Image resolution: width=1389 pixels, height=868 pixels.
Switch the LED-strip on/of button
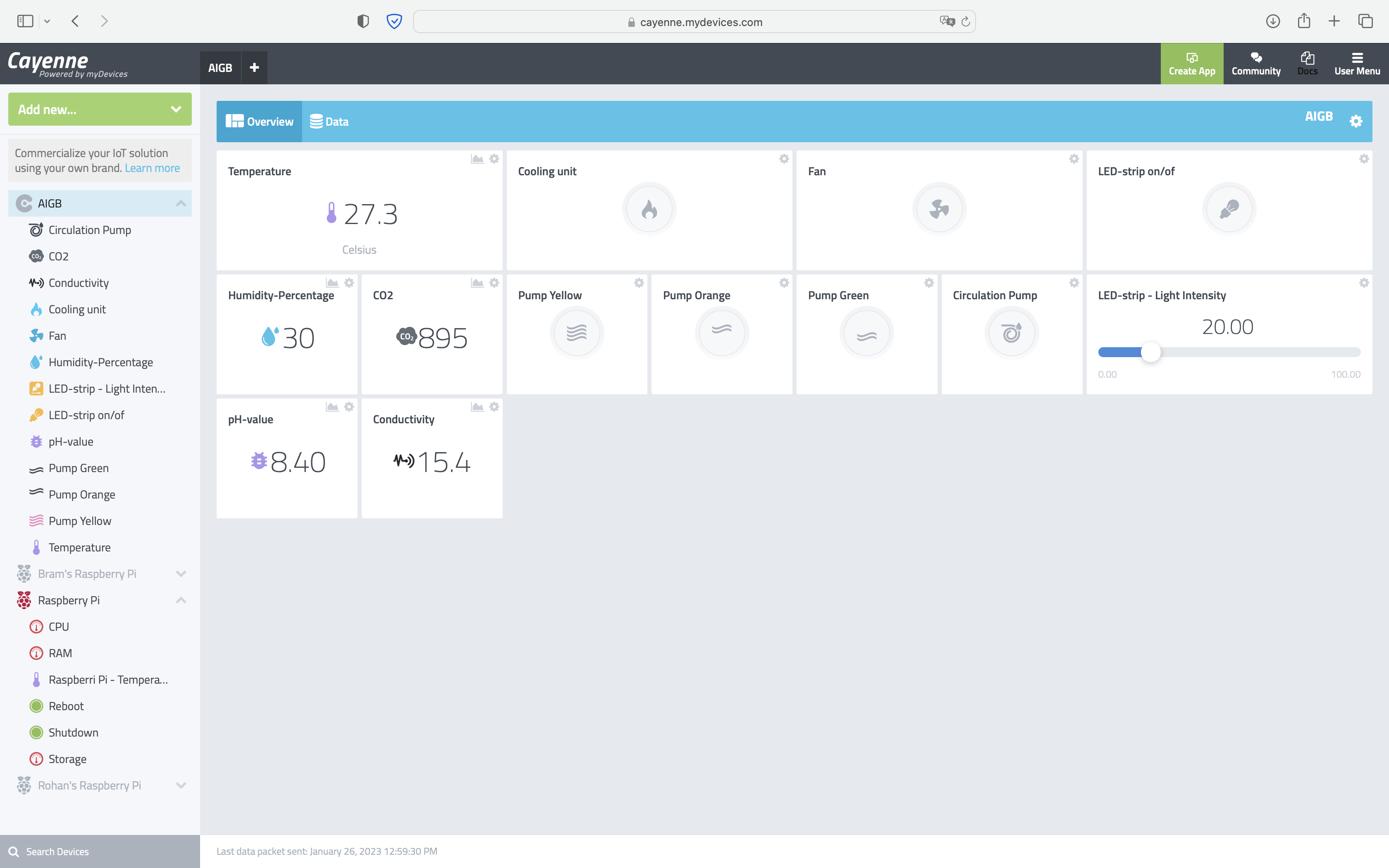pyautogui.click(x=1229, y=210)
